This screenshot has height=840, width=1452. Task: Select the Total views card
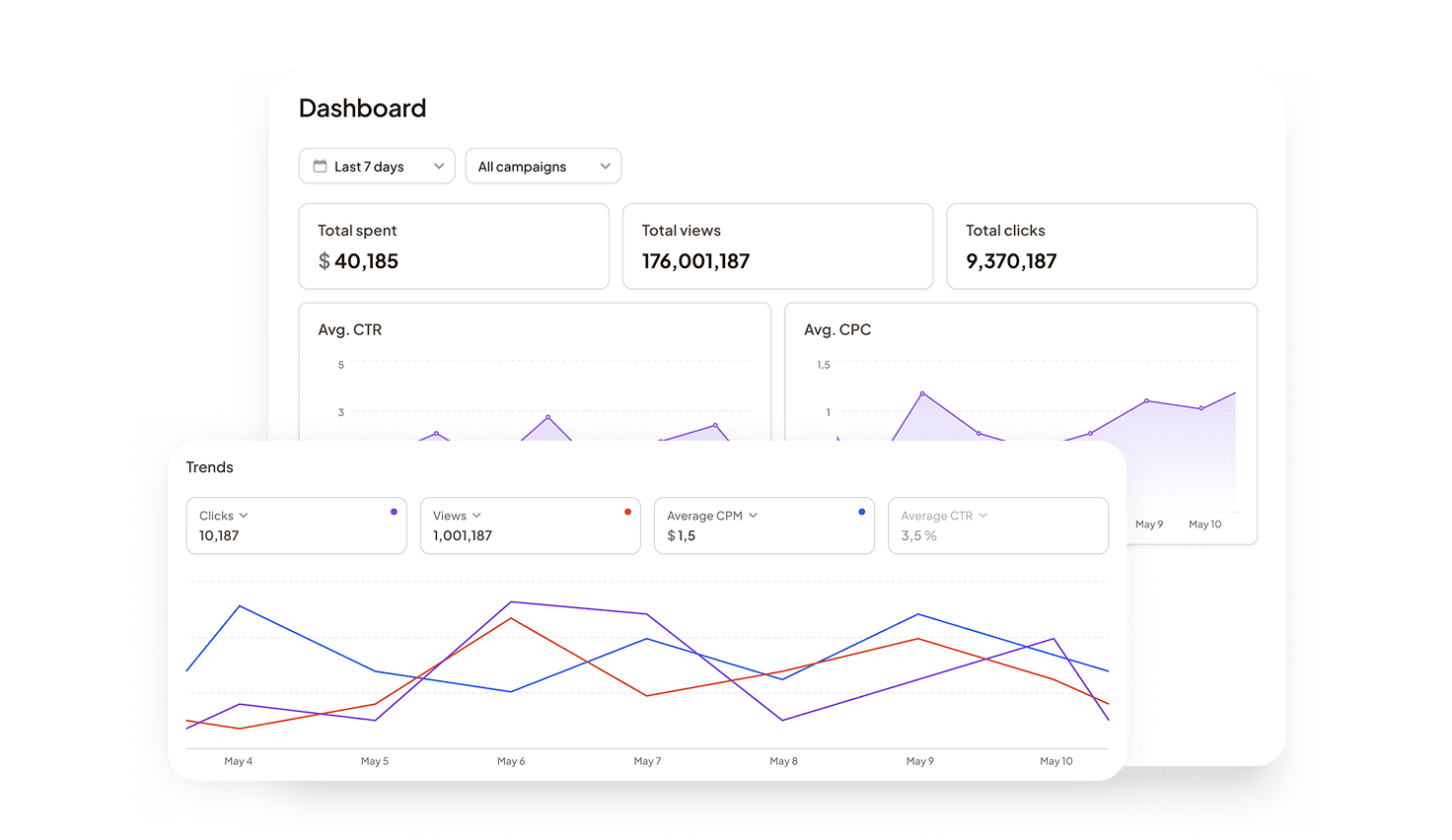(777, 246)
